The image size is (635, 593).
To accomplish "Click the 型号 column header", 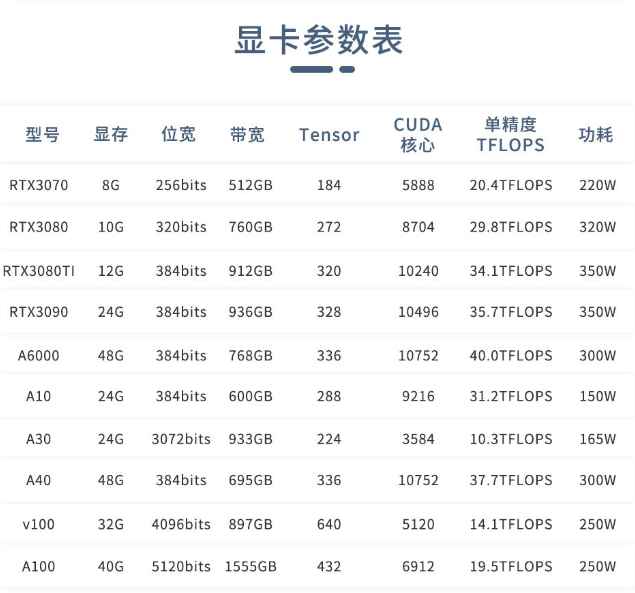I will point(43,134).
